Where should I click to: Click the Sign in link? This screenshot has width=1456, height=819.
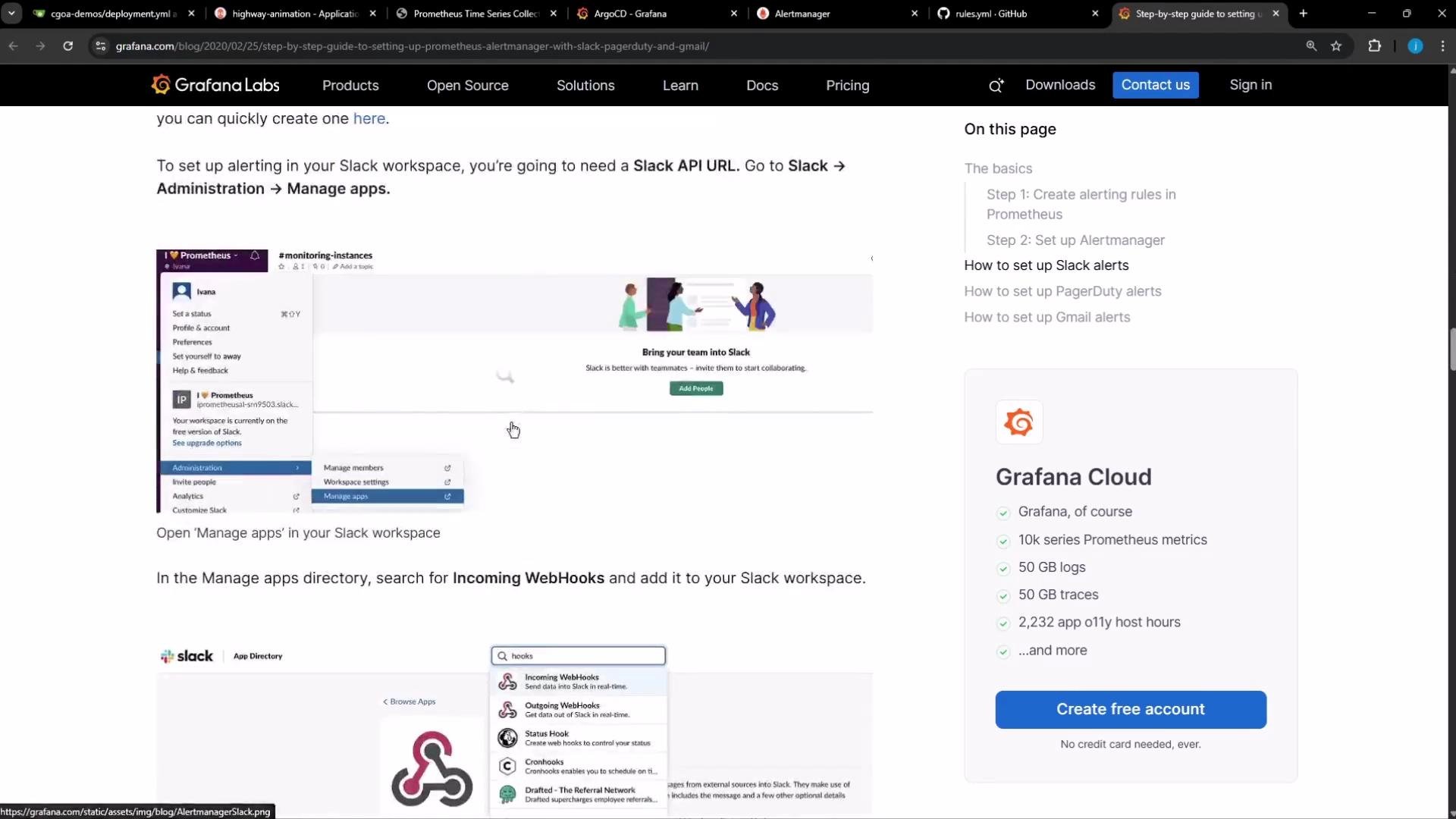click(1250, 85)
